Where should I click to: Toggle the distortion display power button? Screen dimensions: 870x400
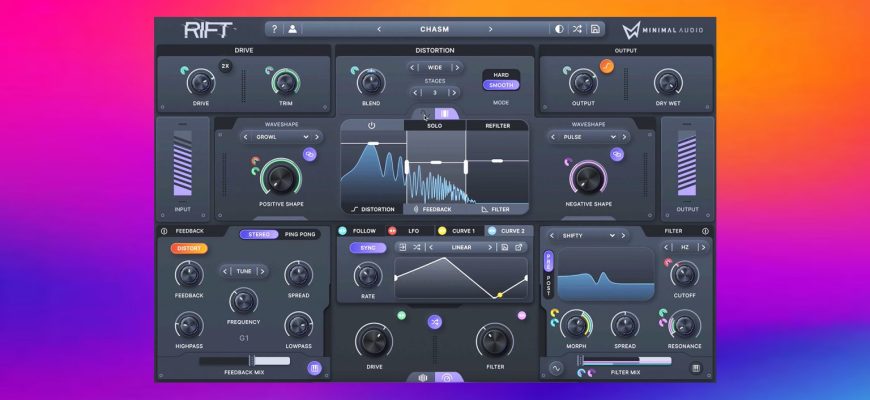click(x=371, y=126)
